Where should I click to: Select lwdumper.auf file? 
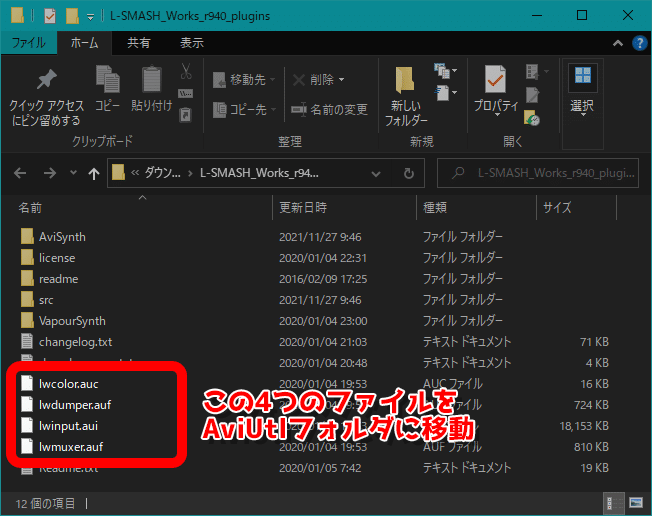tap(75, 405)
